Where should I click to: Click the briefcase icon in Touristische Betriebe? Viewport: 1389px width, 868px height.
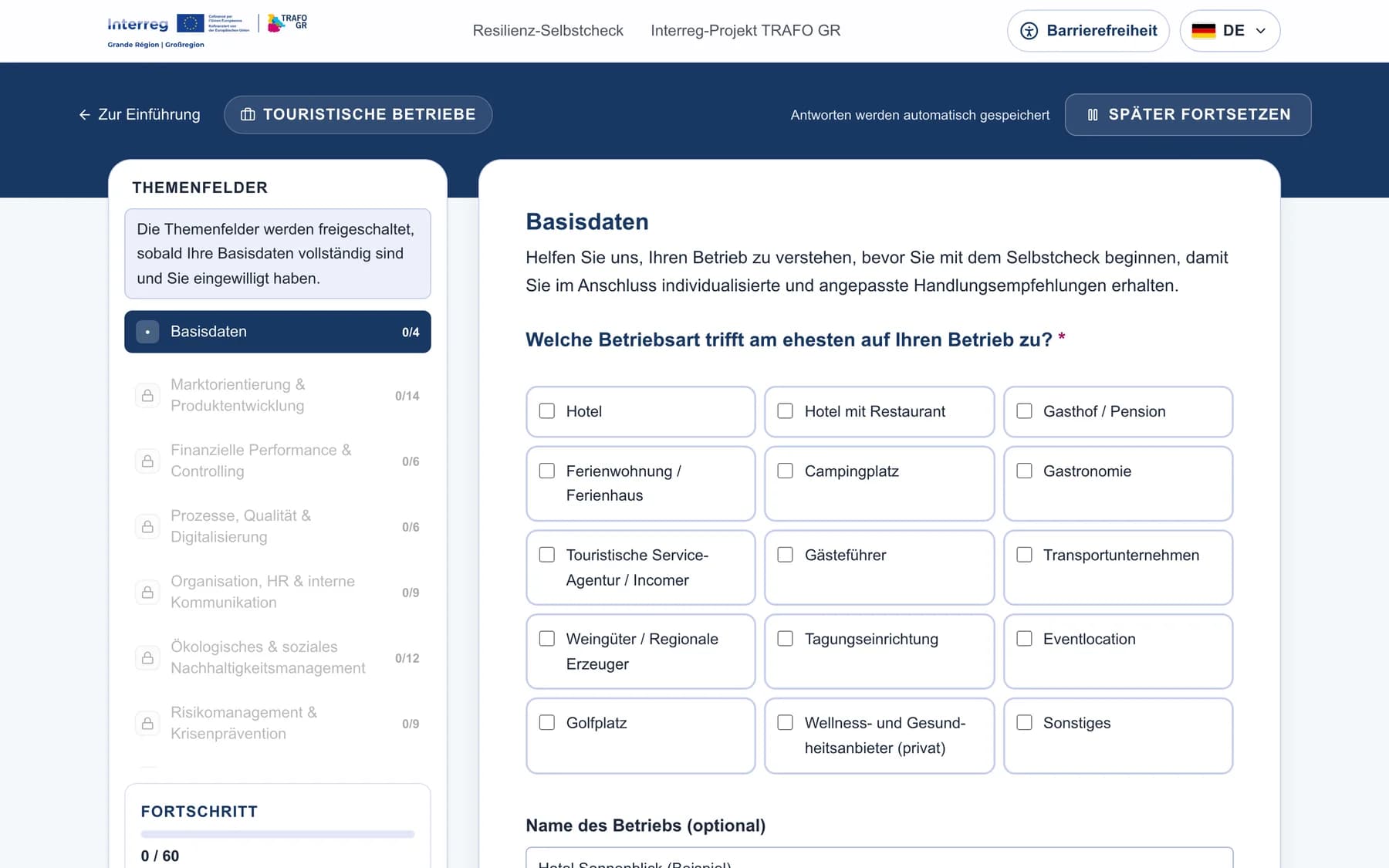(x=248, y=115)
